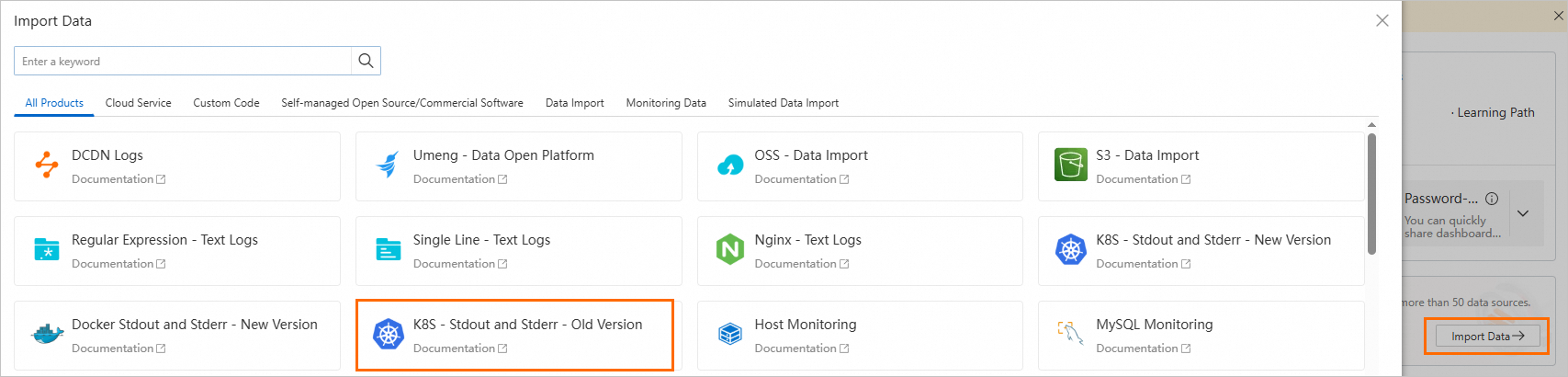Select the Regular Expression Text Logs icon
This screenshot has height=377, width=1568.
click(x=47, y=249)
